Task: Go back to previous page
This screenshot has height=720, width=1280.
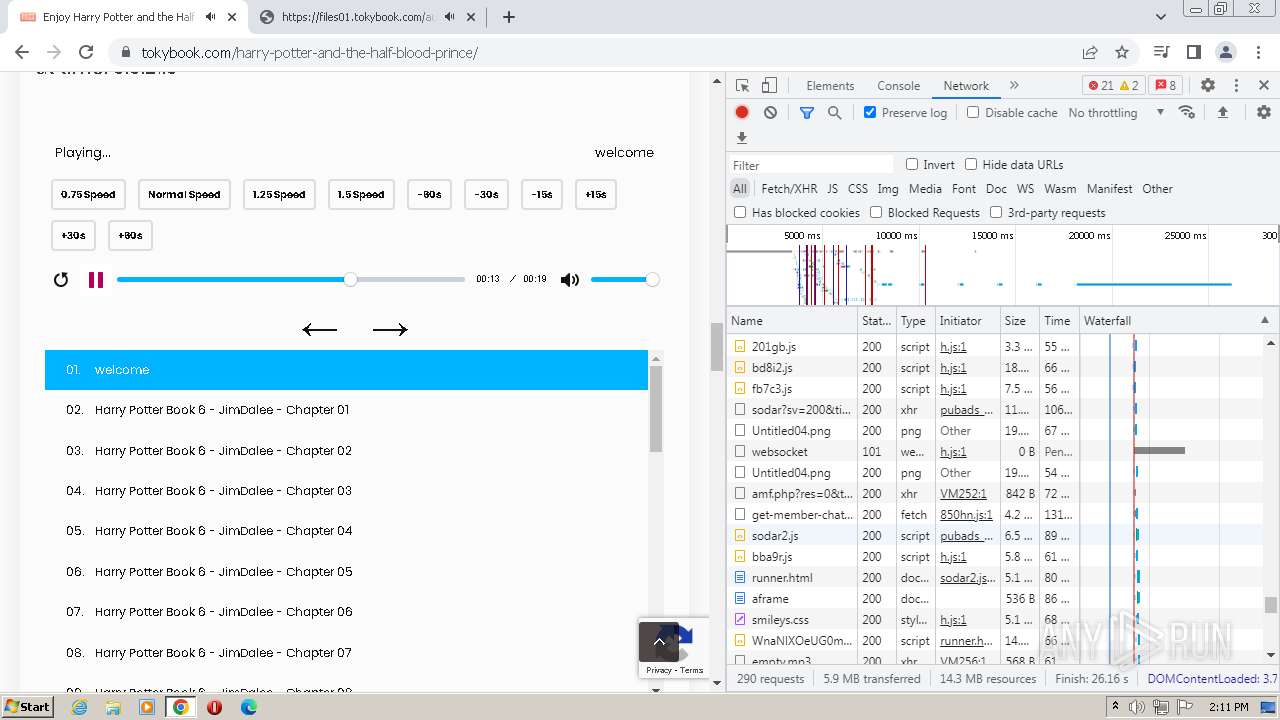Action: click(22, 52)
